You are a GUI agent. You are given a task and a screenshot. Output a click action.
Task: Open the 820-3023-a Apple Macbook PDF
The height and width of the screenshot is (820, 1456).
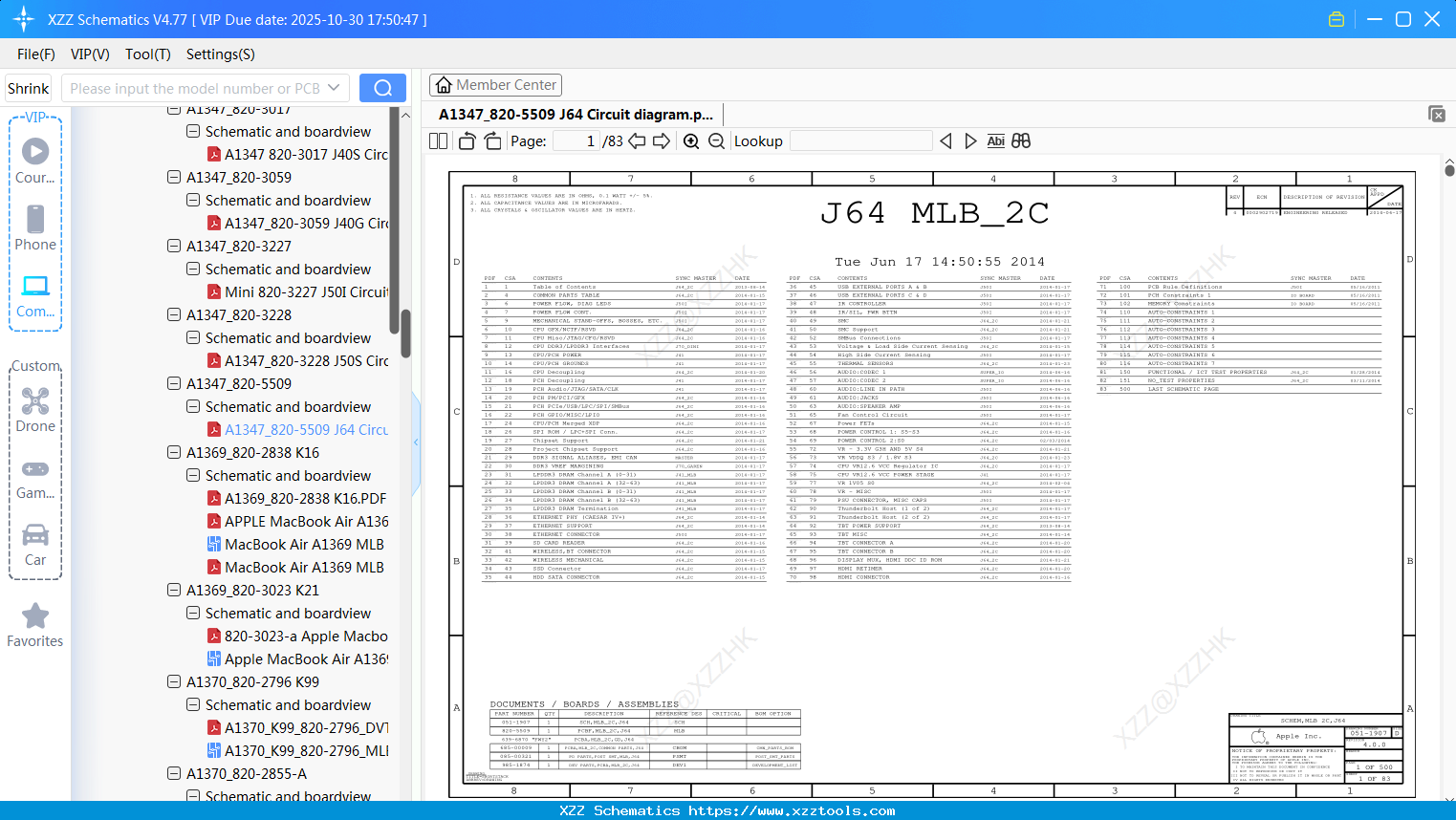[298, 637]
